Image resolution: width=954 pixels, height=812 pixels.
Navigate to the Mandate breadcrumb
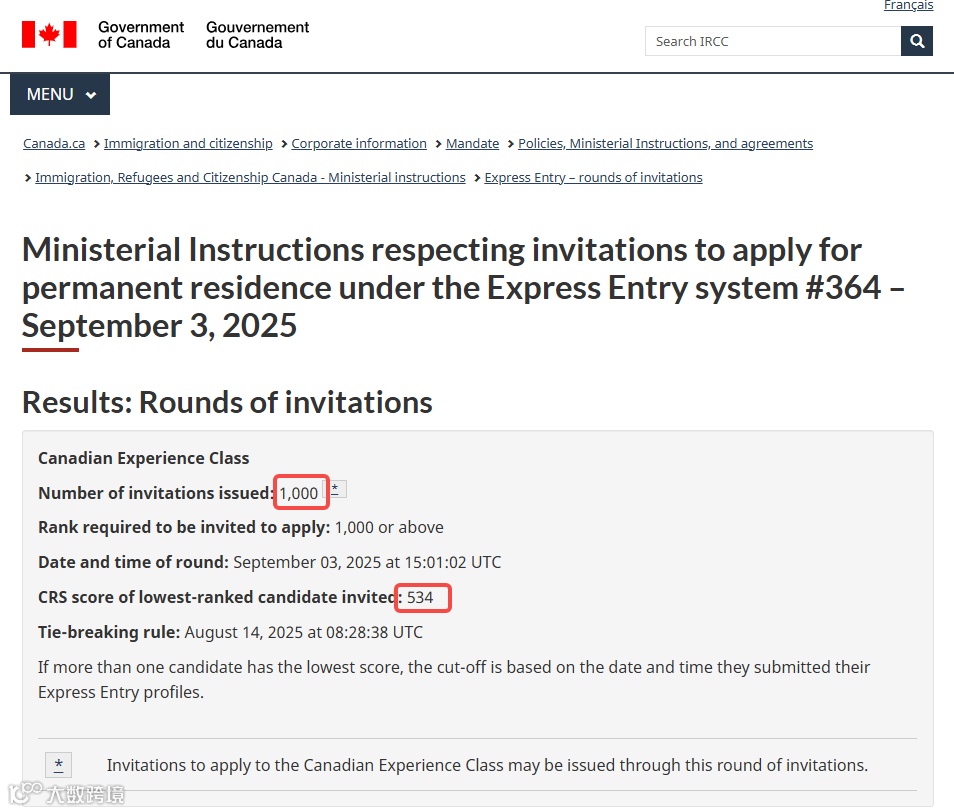[x=472, y=144]
